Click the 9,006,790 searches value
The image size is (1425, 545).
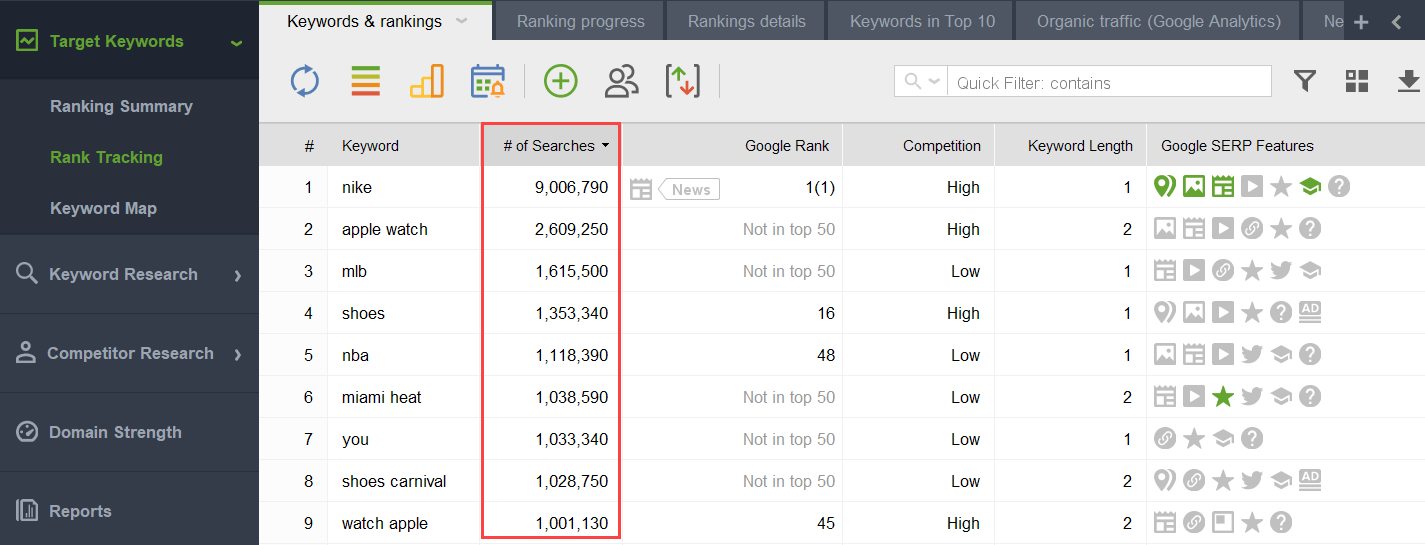pos(571,187)
